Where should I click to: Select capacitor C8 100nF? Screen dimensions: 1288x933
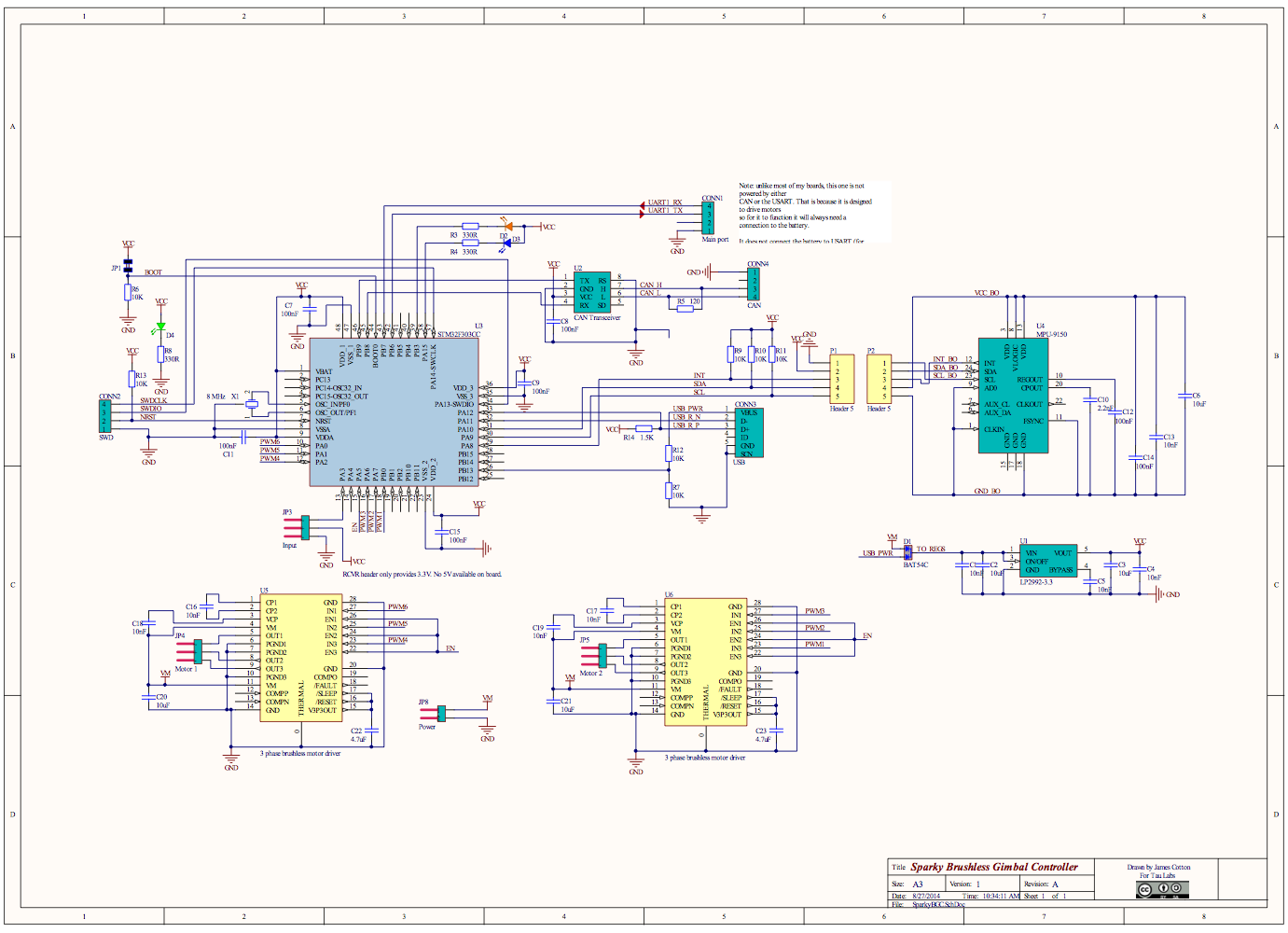(553, 322)
